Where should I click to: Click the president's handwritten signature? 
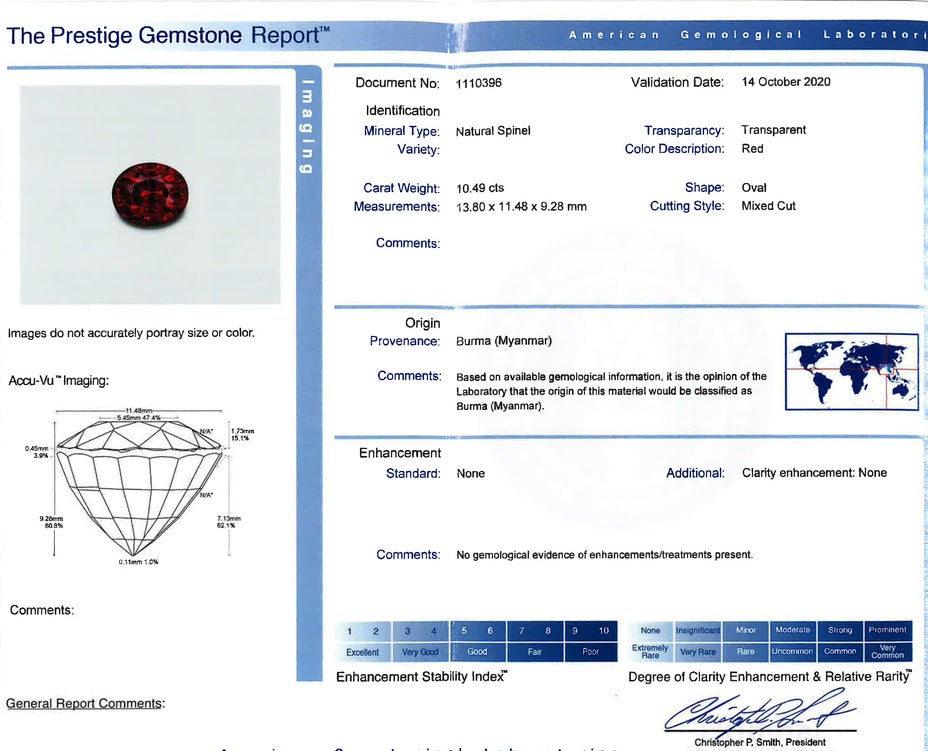tap(758, 714)
